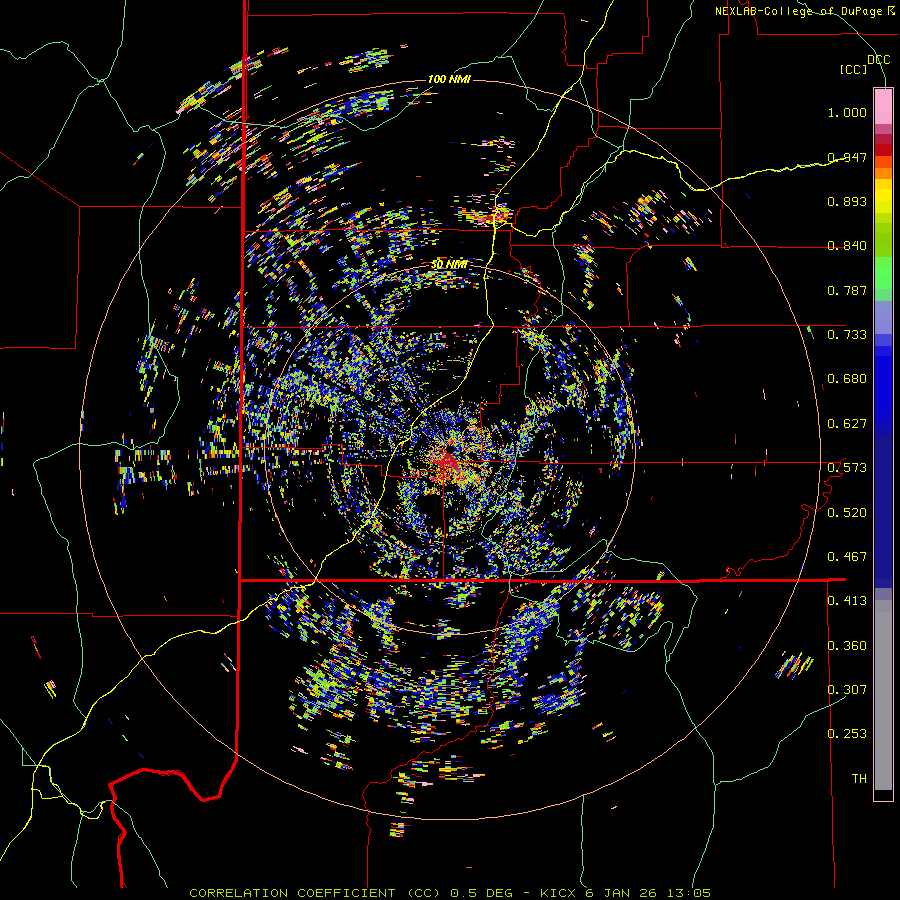Click the 13:05 timestamp in the caption

pyautogui.click(x=689, y=893)
